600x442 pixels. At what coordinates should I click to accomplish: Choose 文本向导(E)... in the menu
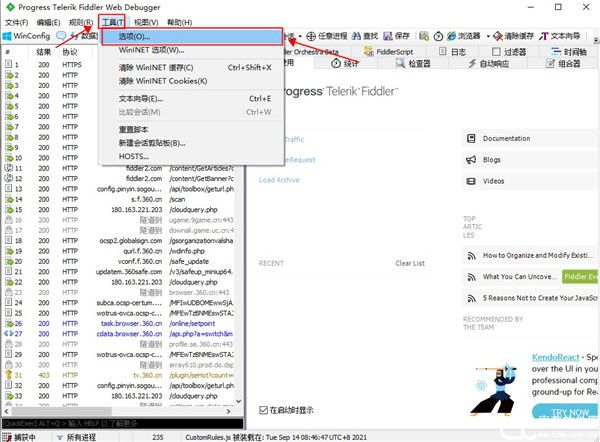click(x=191, y=98)
